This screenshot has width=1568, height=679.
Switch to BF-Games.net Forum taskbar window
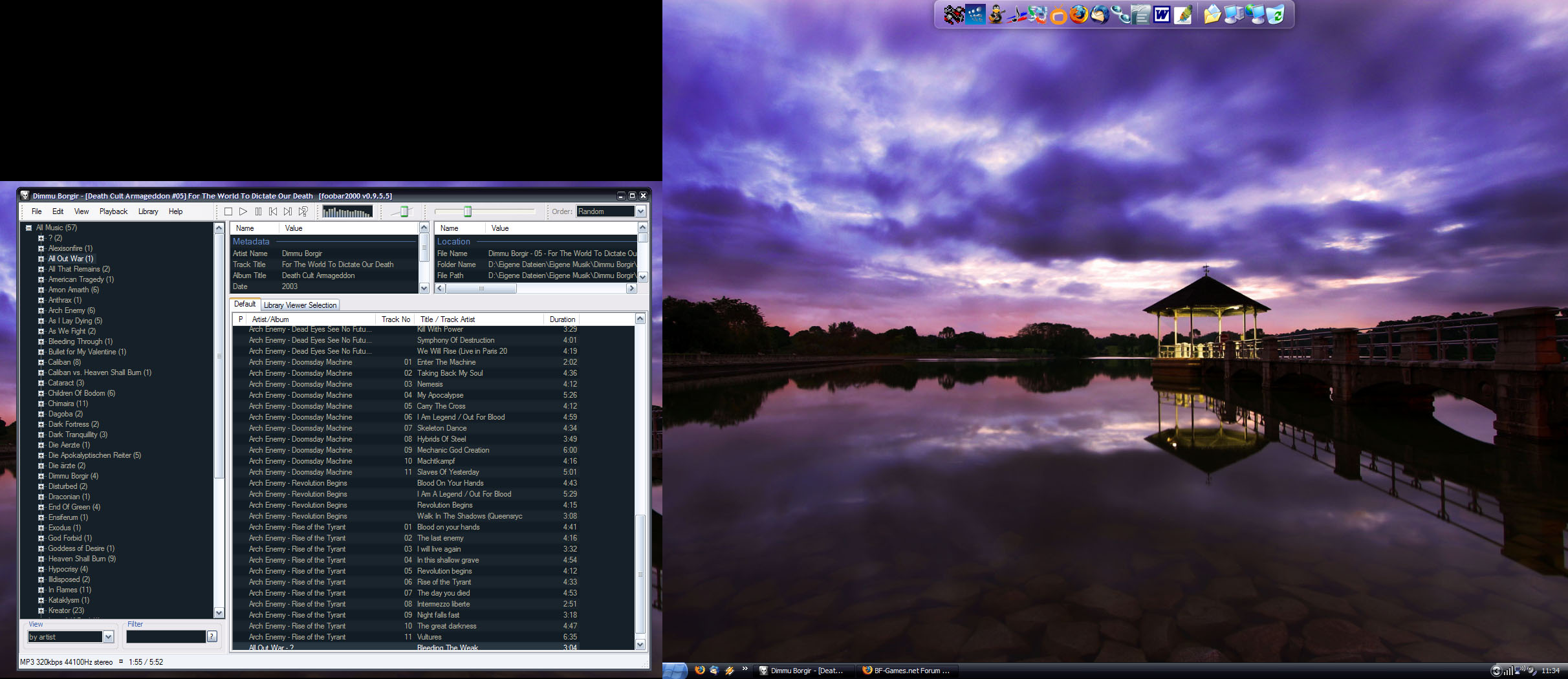point(906,671)
